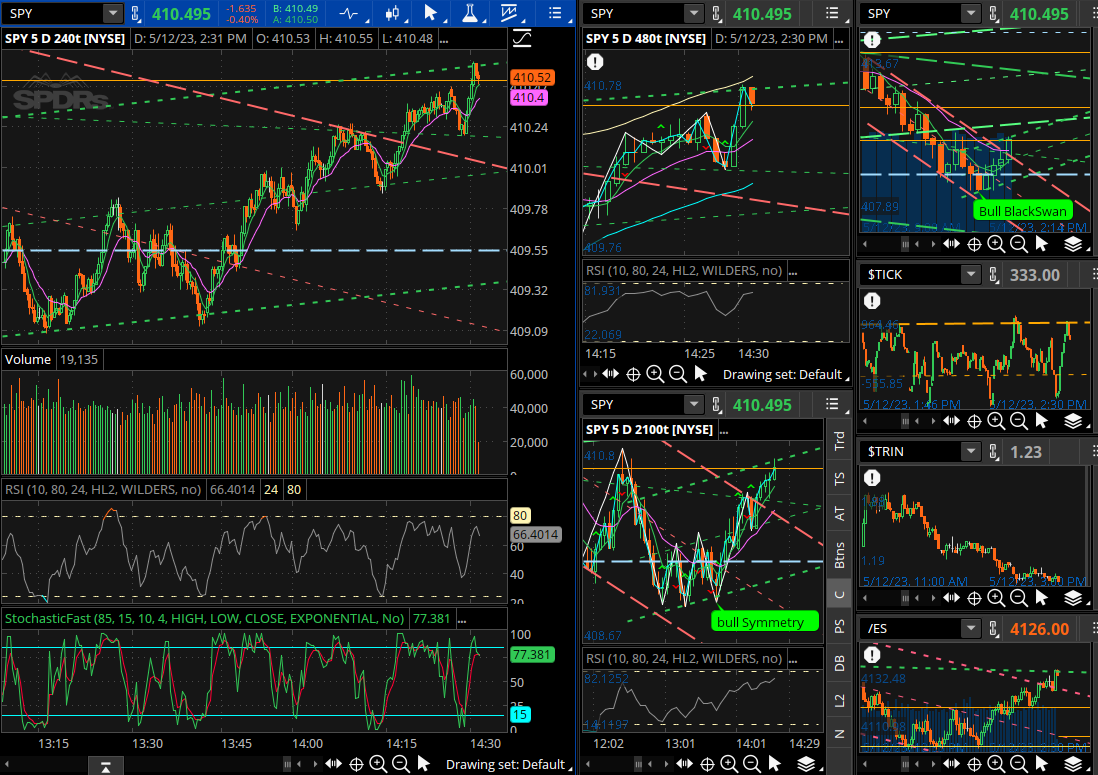Toggle symbol link icon on the $TRIN panel
Viewport: 1098px width, 775px height.
(993, 452)
